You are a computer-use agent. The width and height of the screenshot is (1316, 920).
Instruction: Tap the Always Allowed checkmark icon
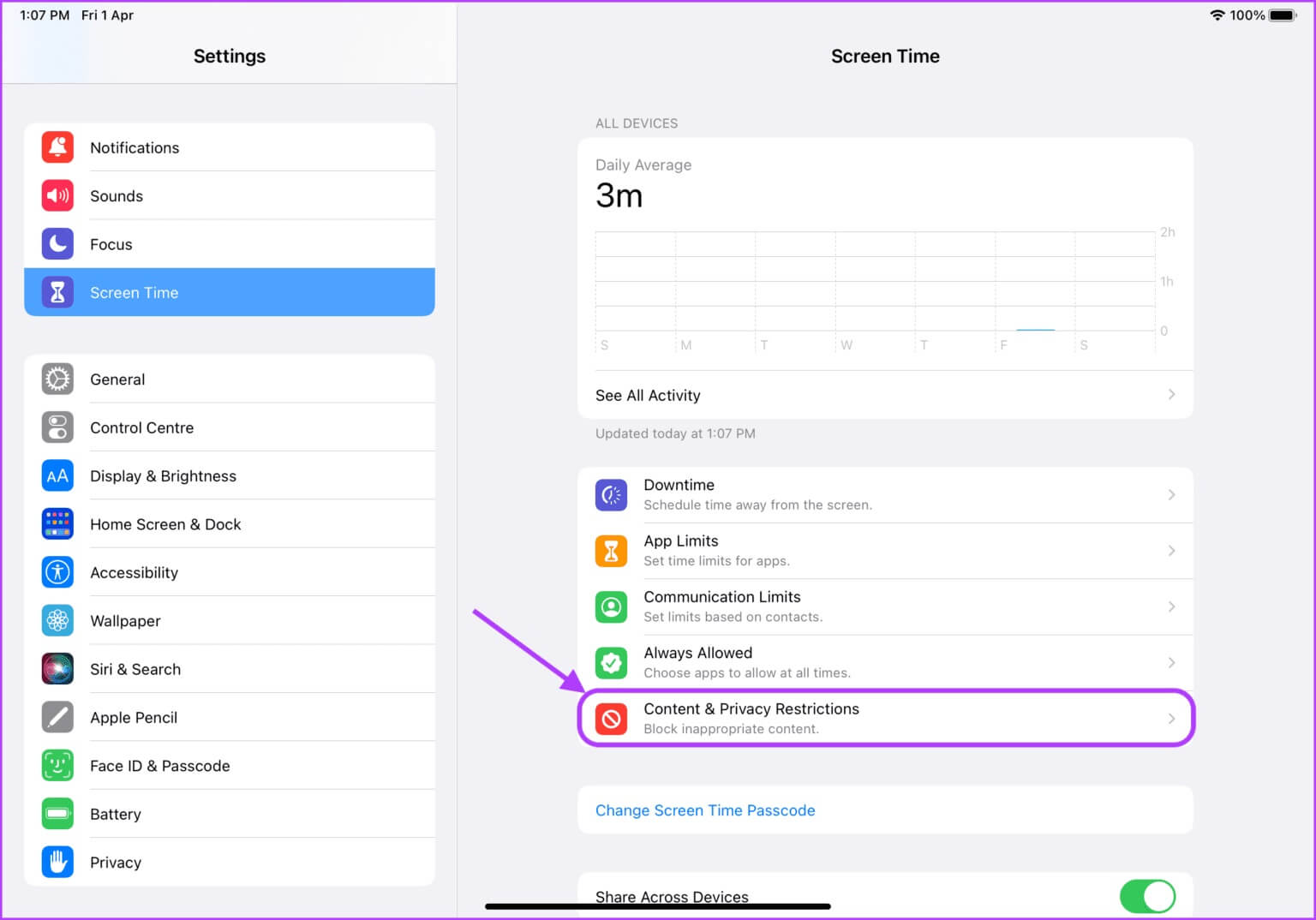[611, 663]
